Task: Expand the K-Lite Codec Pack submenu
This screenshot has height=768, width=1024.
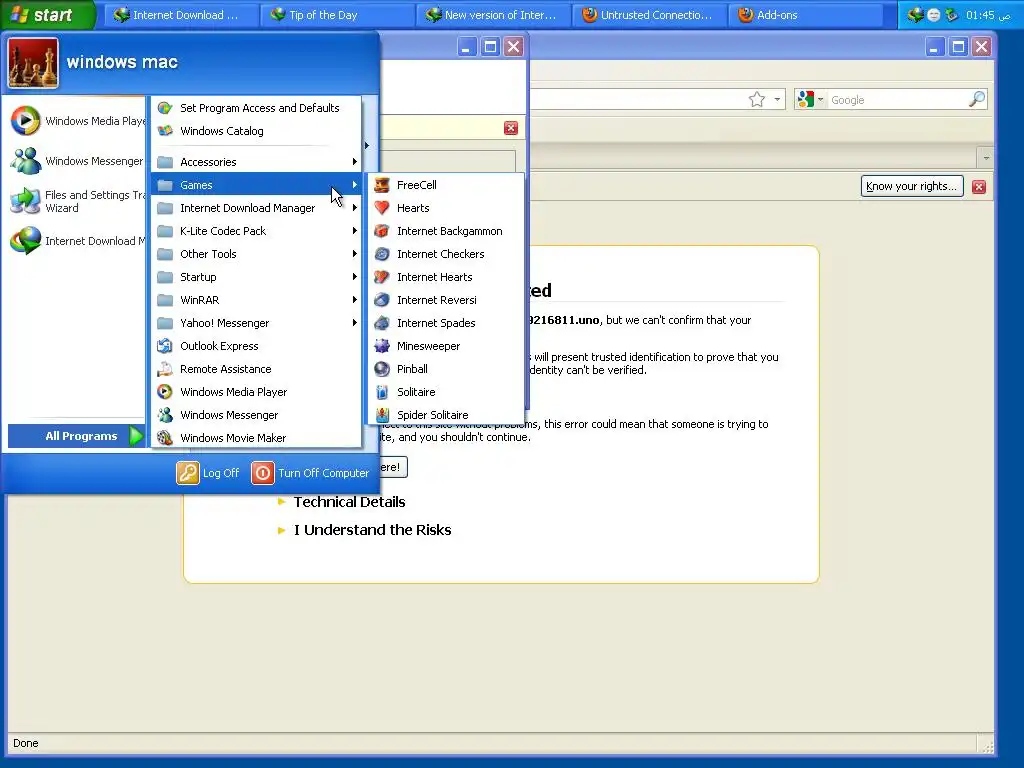Action: (x=256, y=231)
